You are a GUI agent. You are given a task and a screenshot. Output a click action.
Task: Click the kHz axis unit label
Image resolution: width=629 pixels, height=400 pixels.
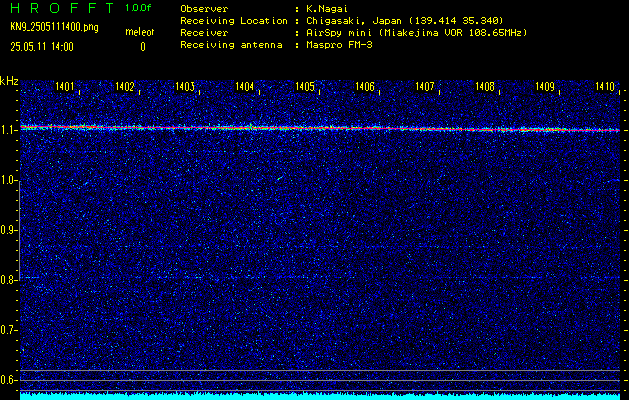9,81
